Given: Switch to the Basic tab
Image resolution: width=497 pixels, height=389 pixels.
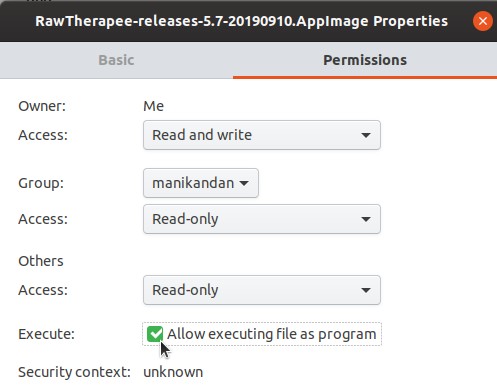Looking at the screenshot, I should tap(116, 60).
